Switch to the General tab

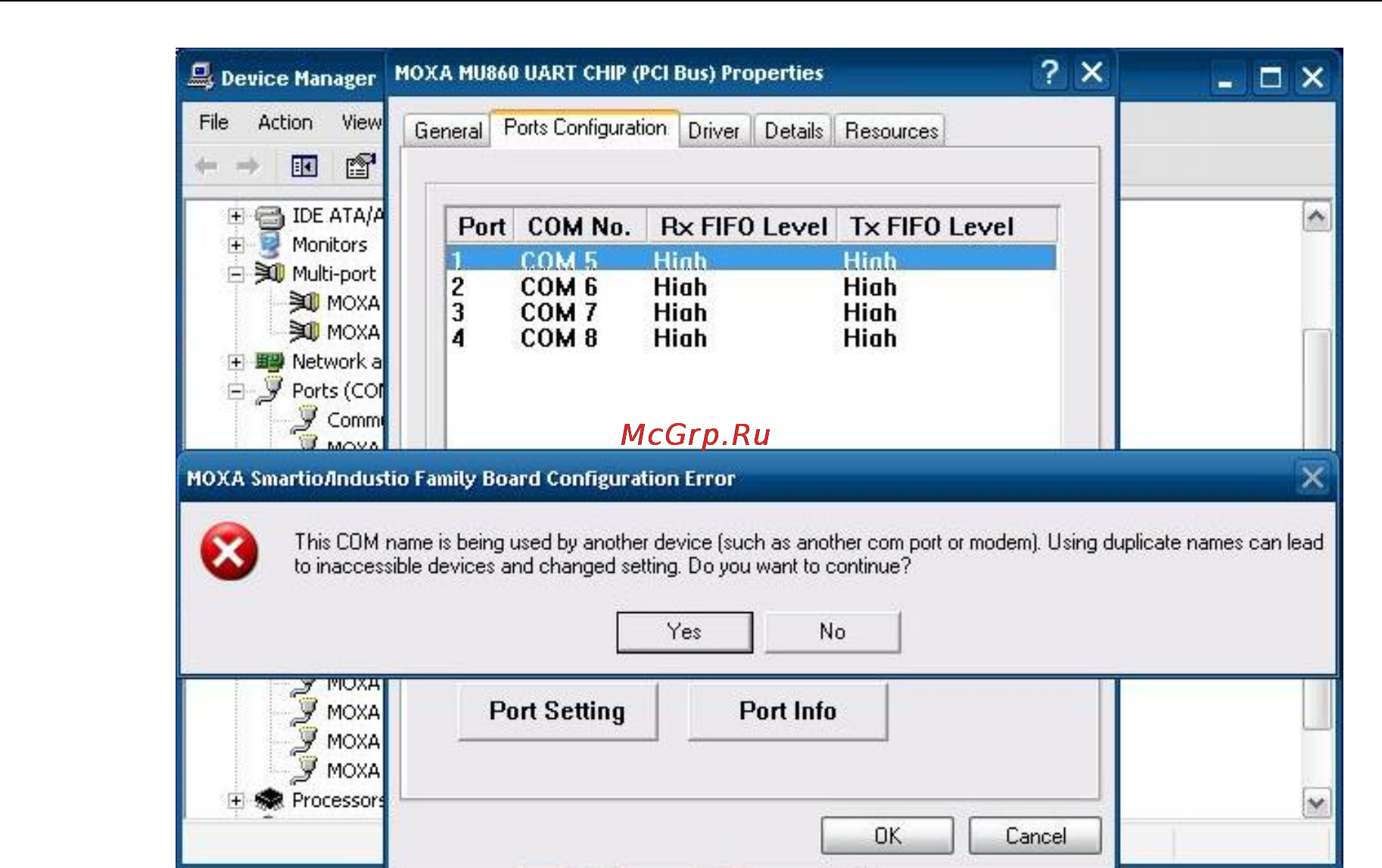[448, 131]
